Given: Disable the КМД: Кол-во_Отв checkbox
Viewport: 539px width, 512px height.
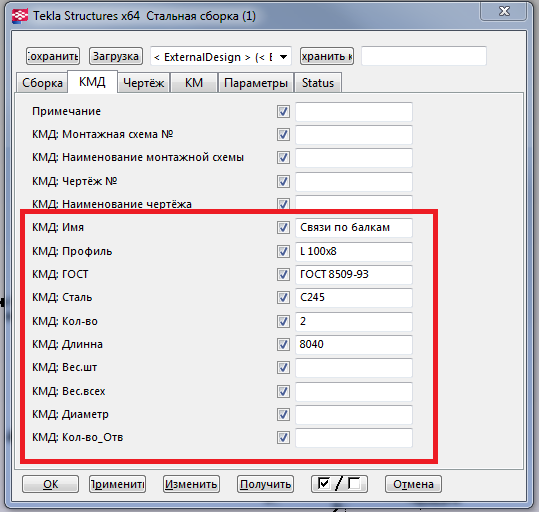Looking at the screenshot, I should click(283, 437).
